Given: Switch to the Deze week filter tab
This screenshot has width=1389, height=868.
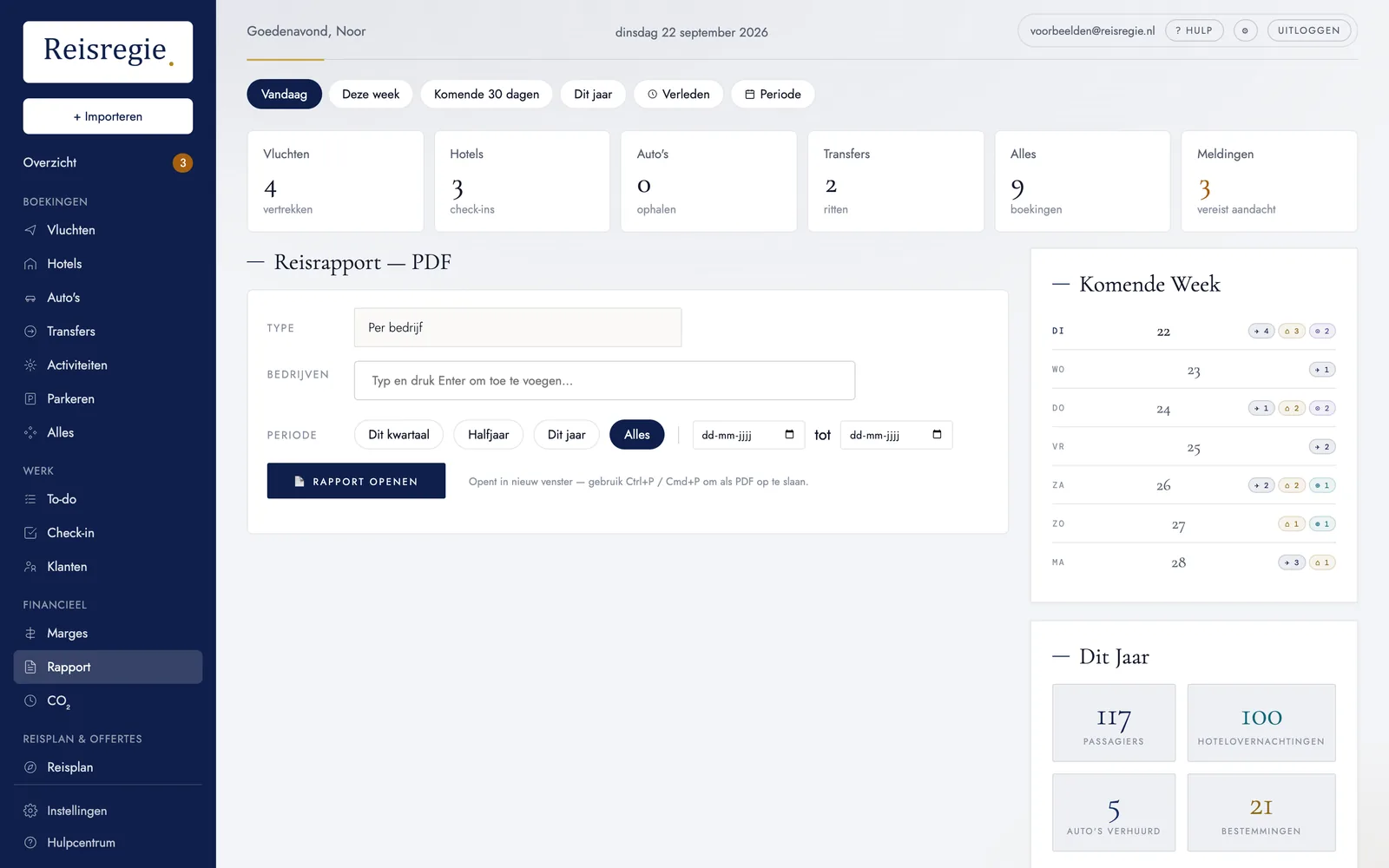Looking at the screenshot, I should [371, 94].
